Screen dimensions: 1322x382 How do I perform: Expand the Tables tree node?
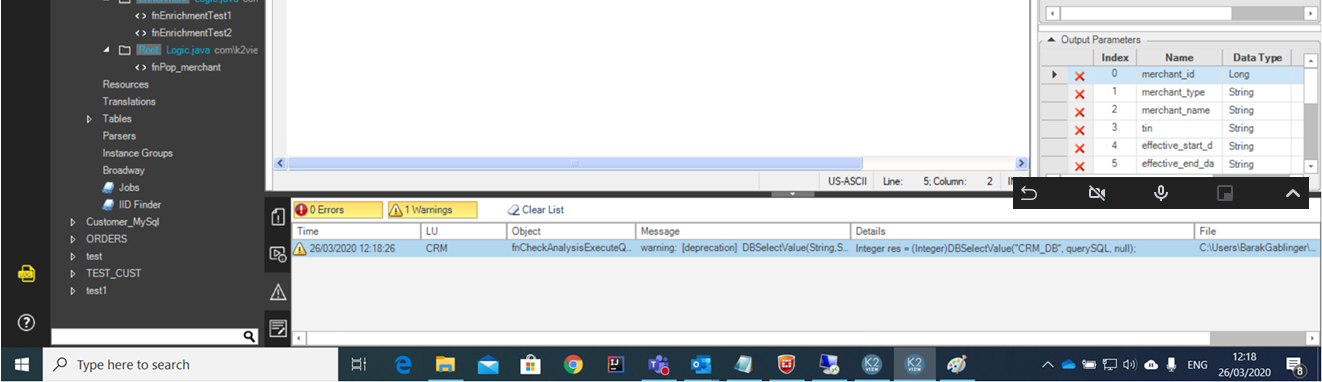90,119
